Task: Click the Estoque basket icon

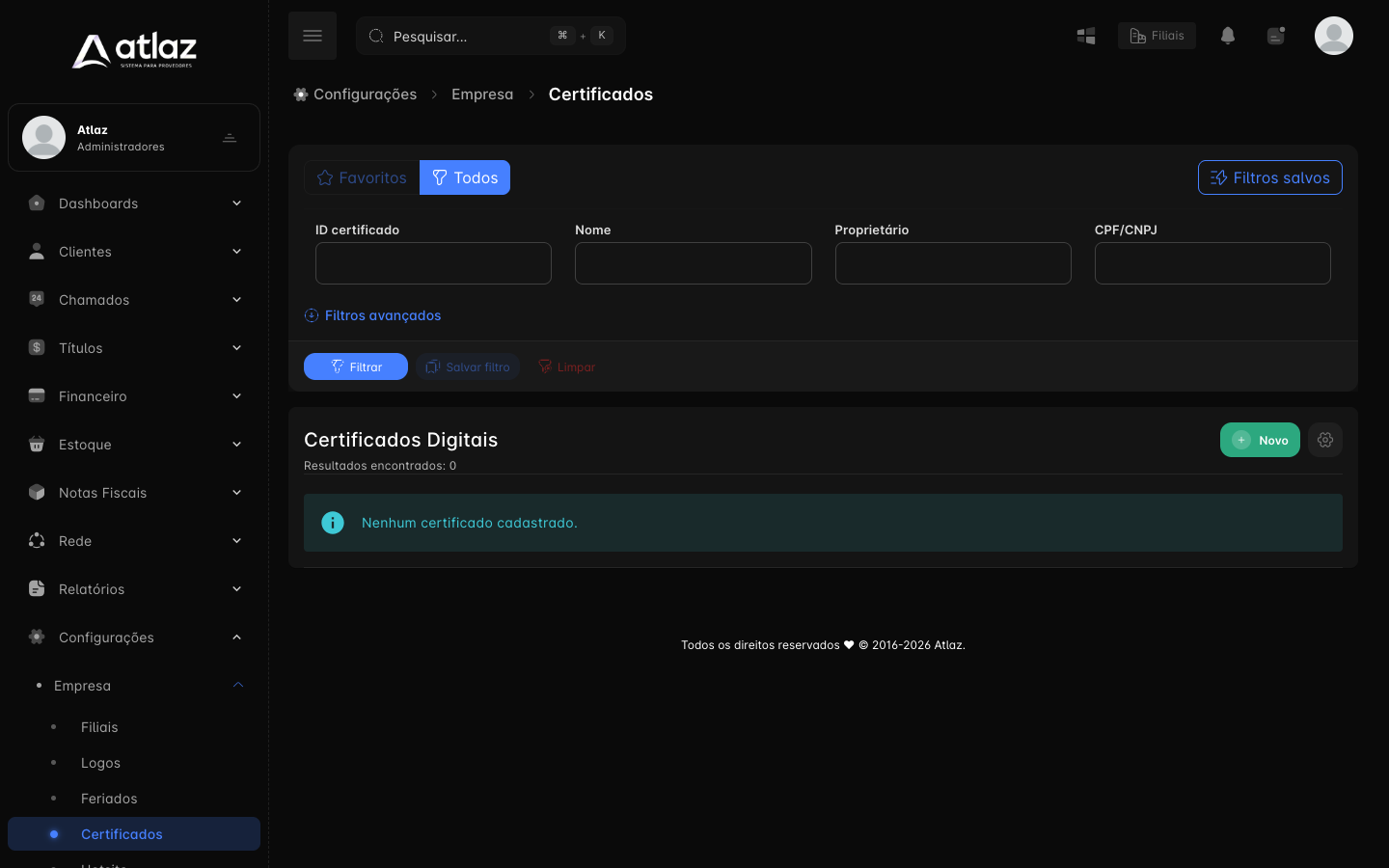Action: pos(37,444)
